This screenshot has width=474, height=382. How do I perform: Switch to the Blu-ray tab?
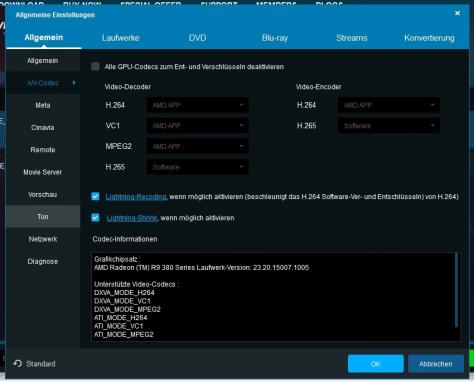pos(275,38)
